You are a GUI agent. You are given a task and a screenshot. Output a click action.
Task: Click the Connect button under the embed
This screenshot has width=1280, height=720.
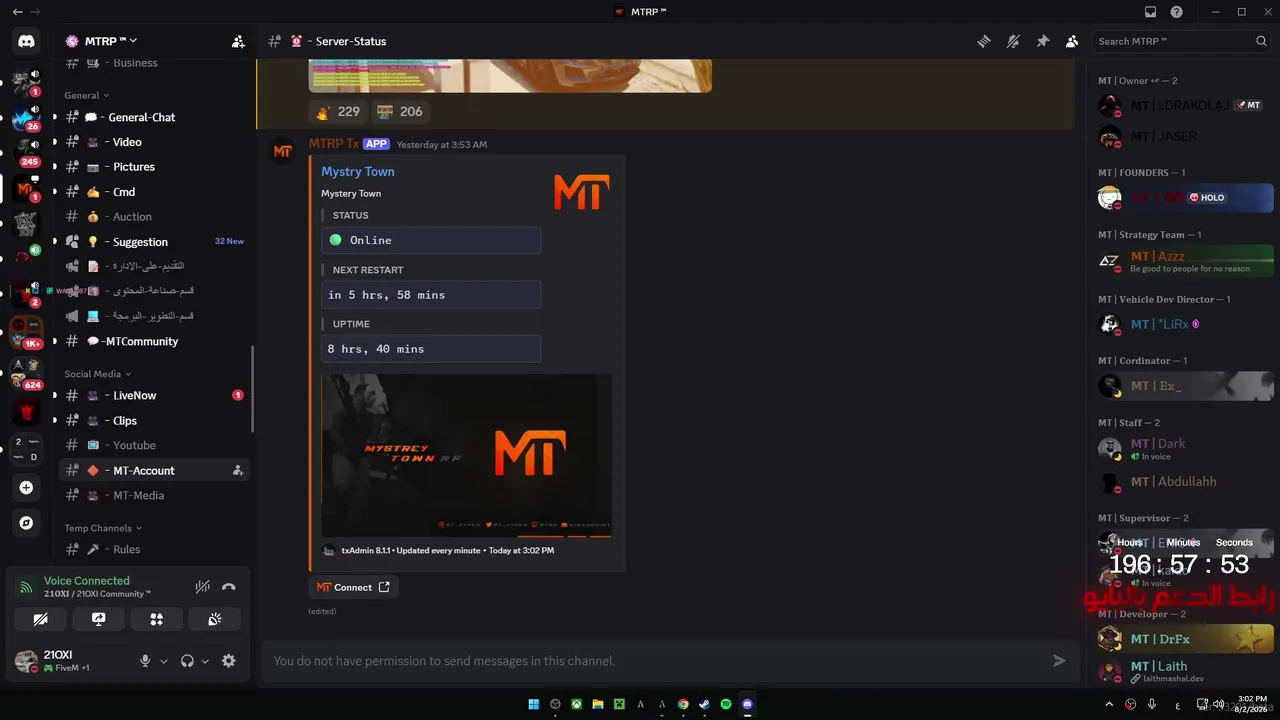point(353,587)
